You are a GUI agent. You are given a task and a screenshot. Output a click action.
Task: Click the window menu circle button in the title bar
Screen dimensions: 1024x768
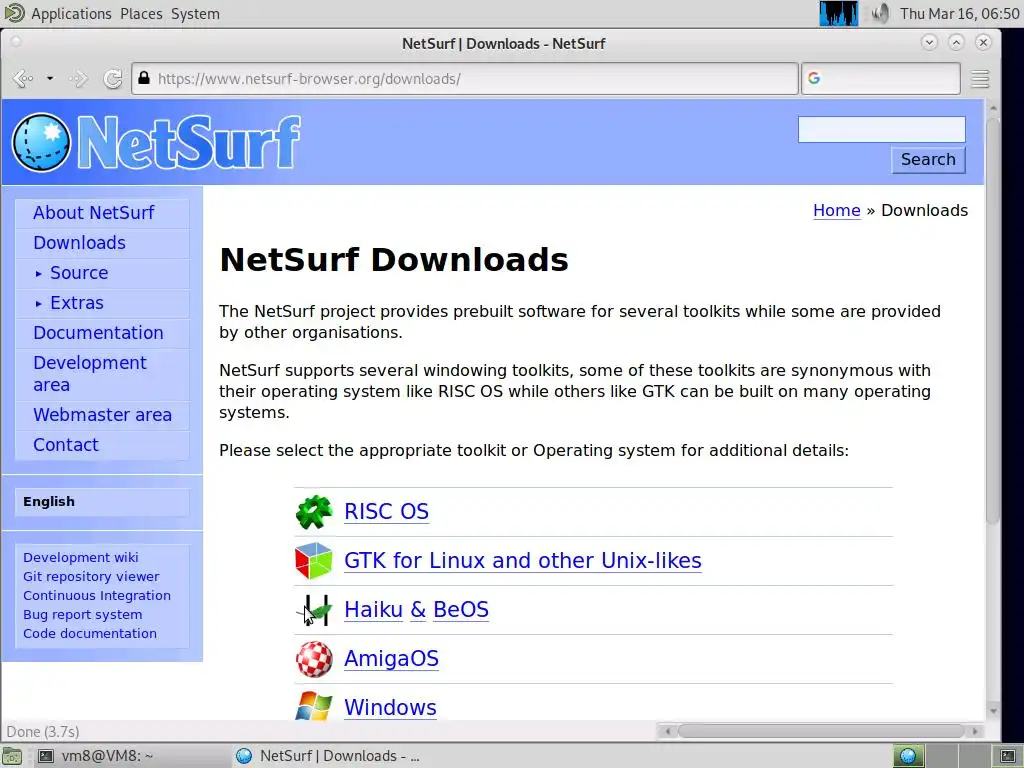(16, 42)
